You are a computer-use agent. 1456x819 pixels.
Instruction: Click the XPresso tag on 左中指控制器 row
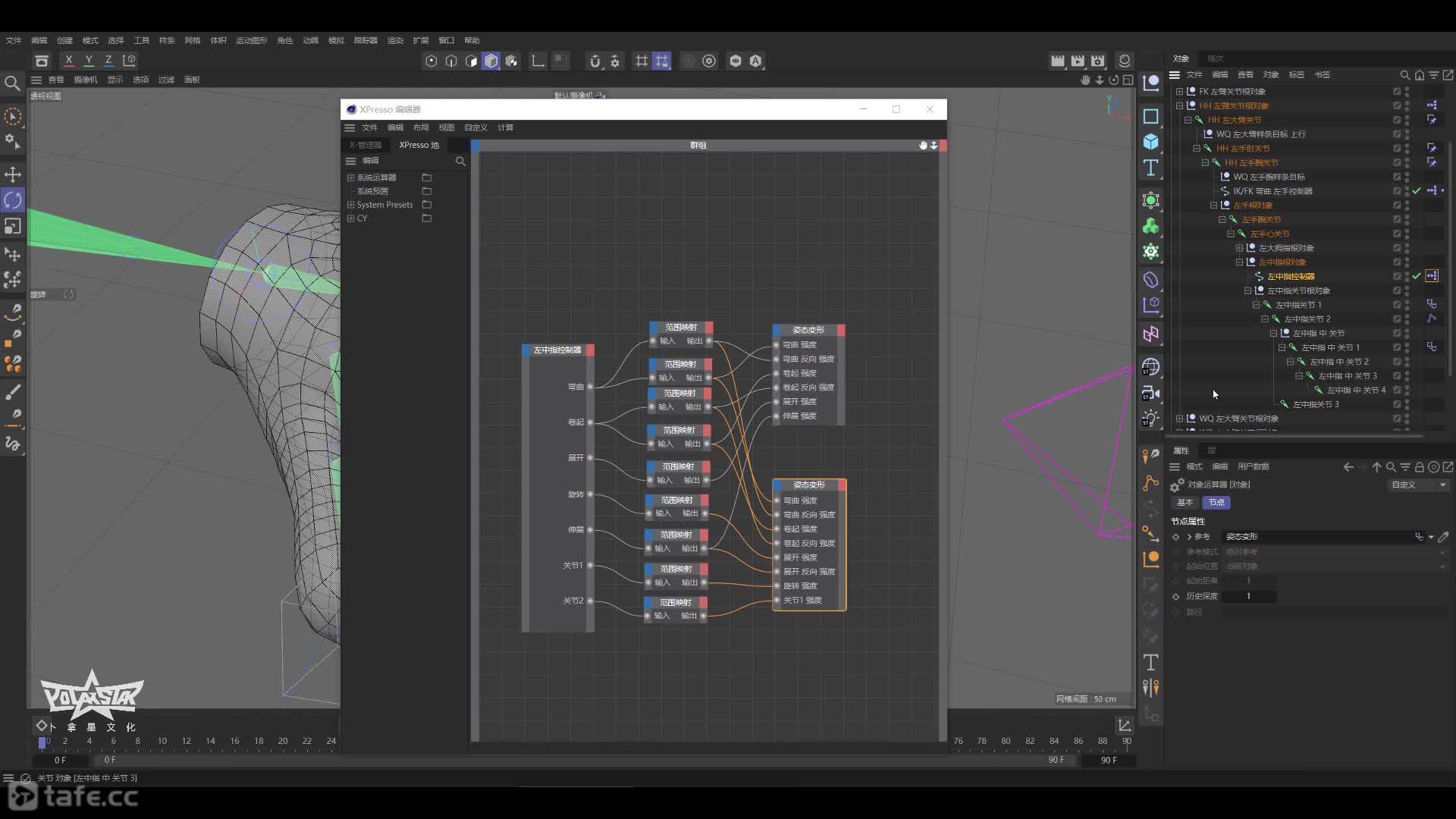click(x=1432, y=276)
